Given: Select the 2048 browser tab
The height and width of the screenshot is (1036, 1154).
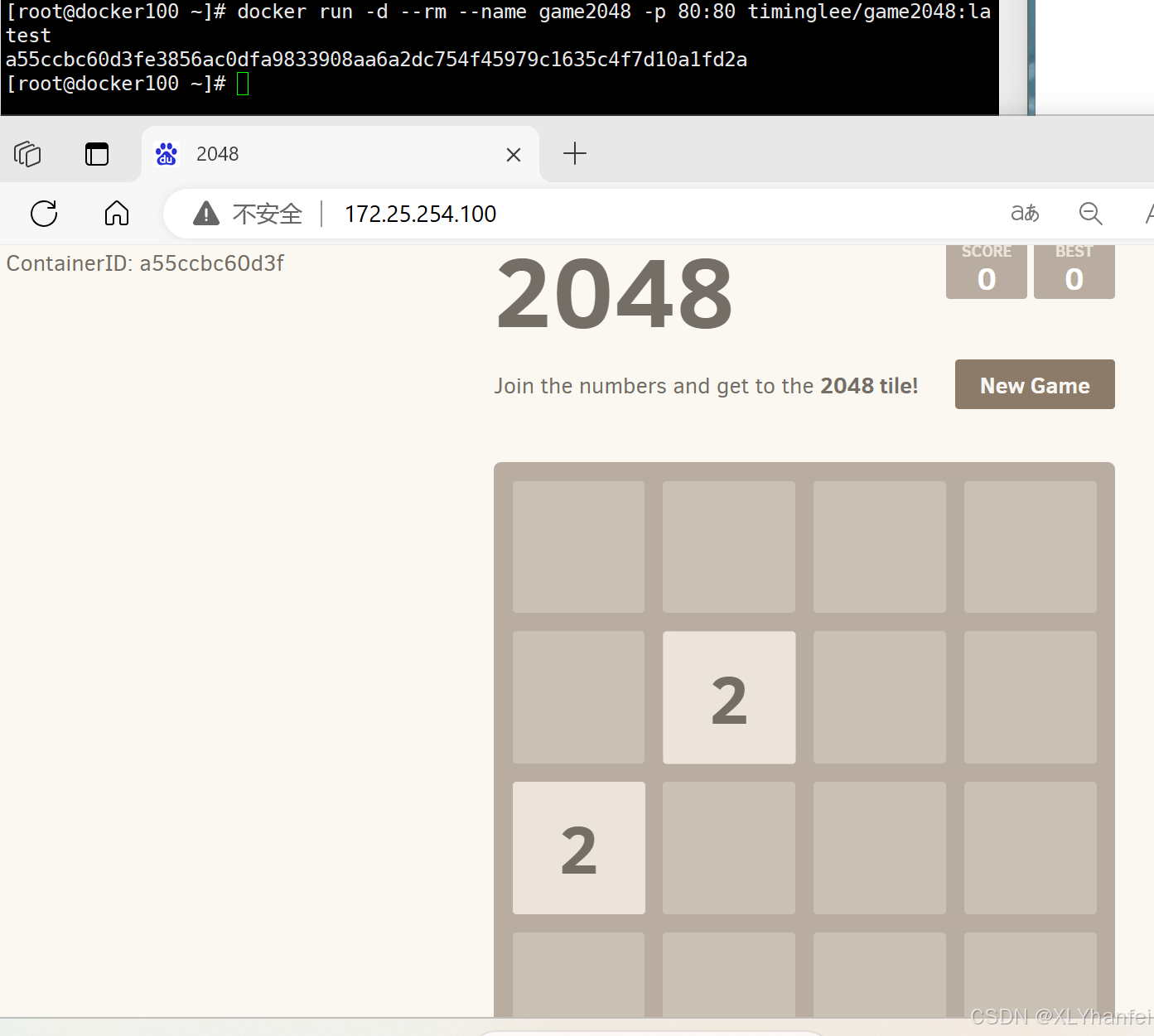Looking at the screenshot, I should coord(340,154).
